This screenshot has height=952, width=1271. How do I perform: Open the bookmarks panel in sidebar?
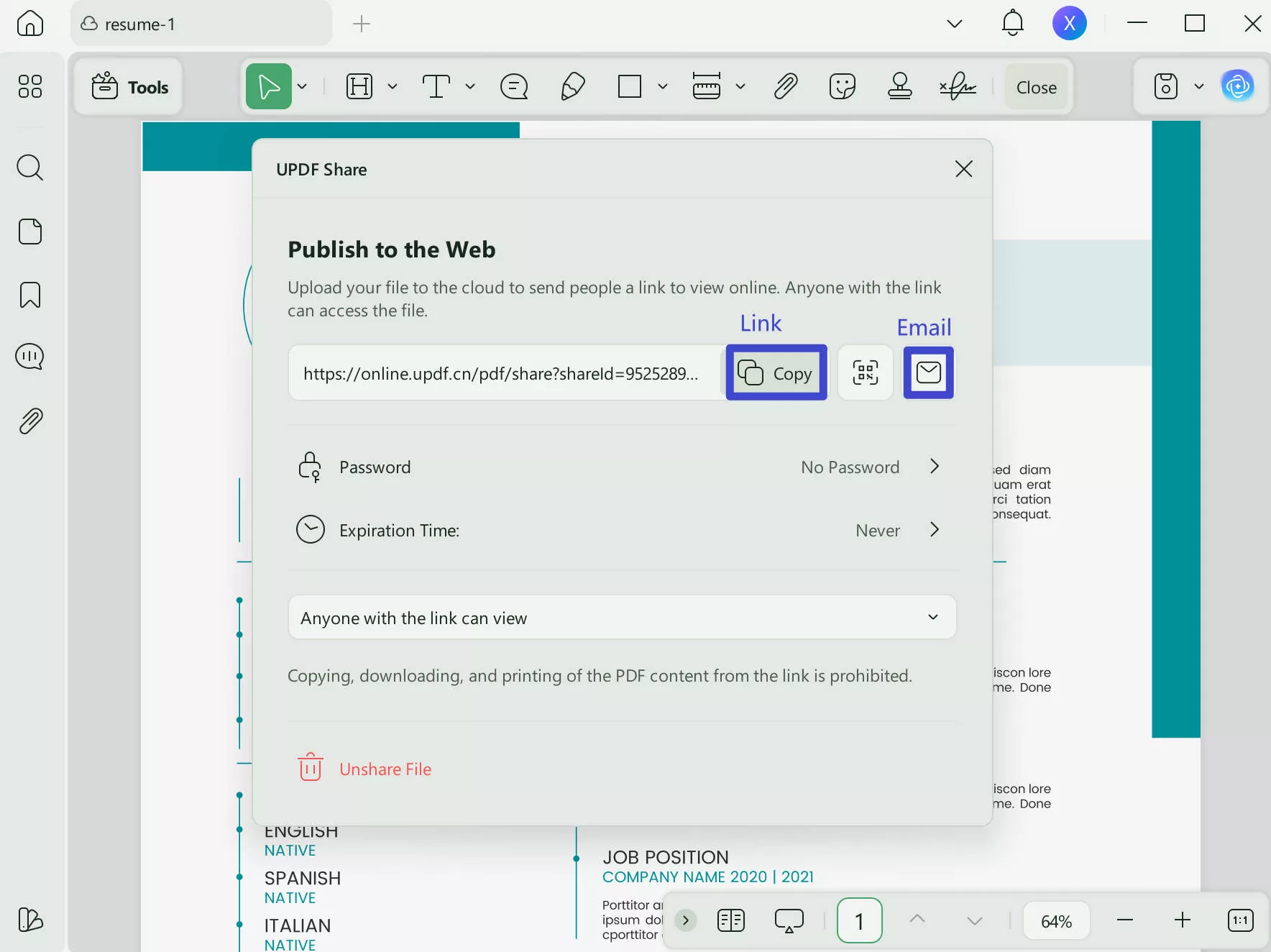click(30, 295)
